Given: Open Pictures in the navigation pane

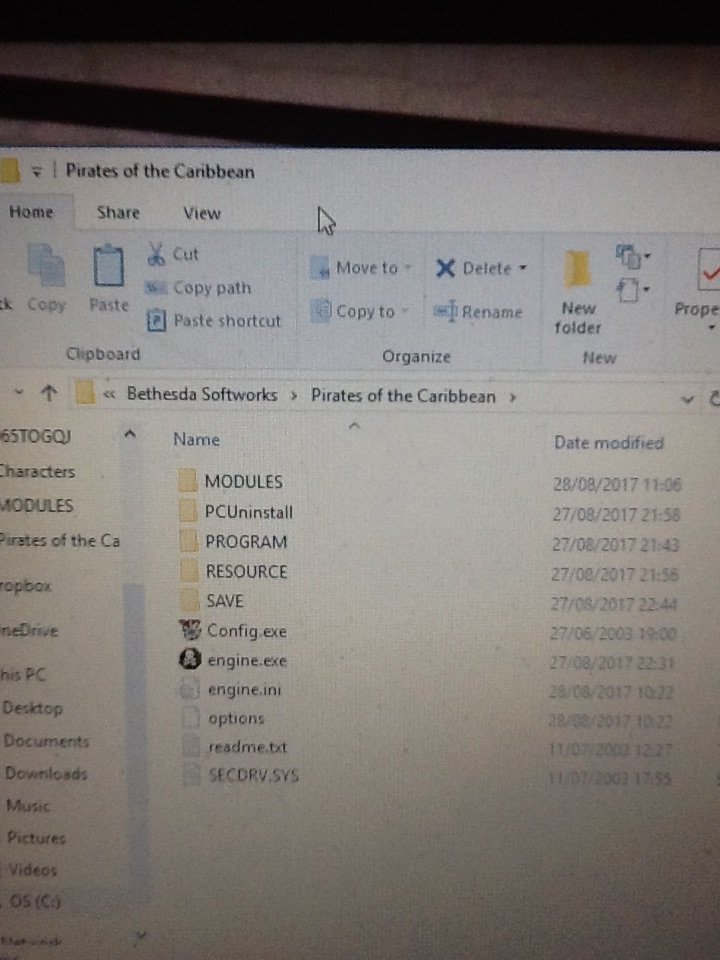Looking at the screenshot, I should pyautogui.click(x=36, y=838).
